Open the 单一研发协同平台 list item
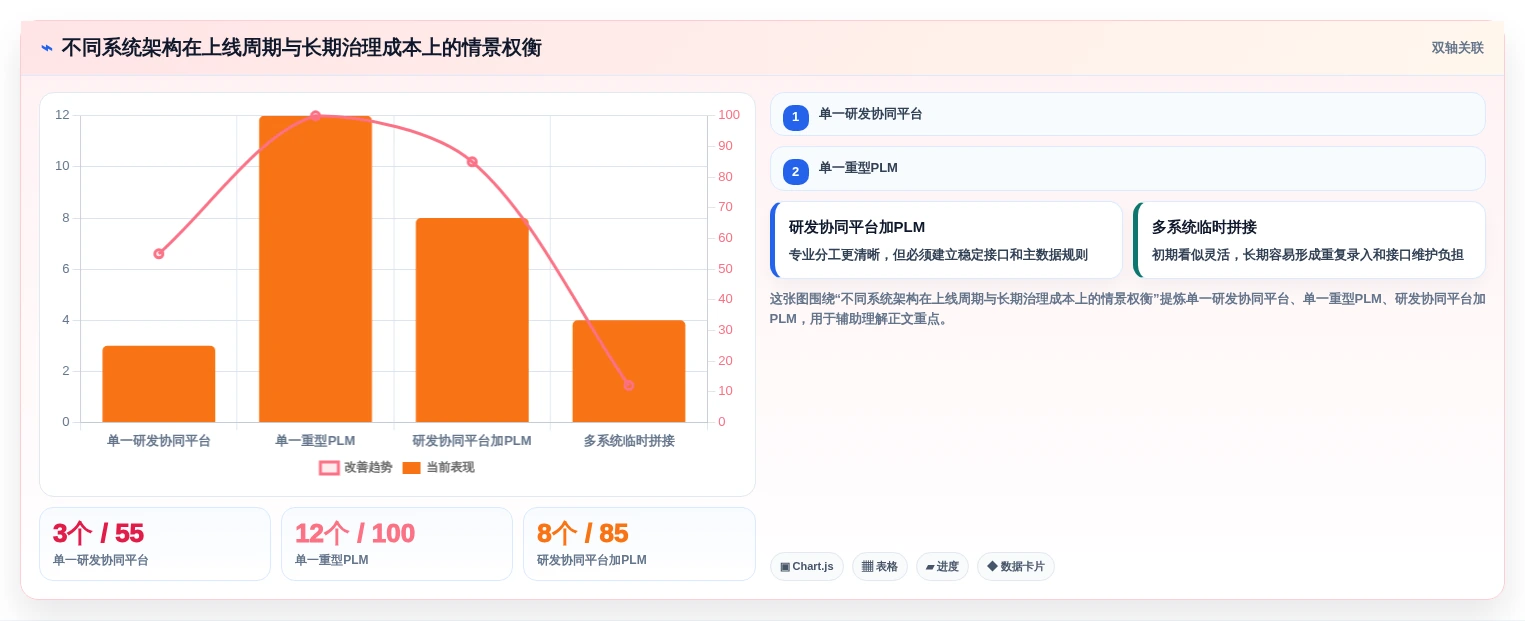 click(x=1127, y=114)
